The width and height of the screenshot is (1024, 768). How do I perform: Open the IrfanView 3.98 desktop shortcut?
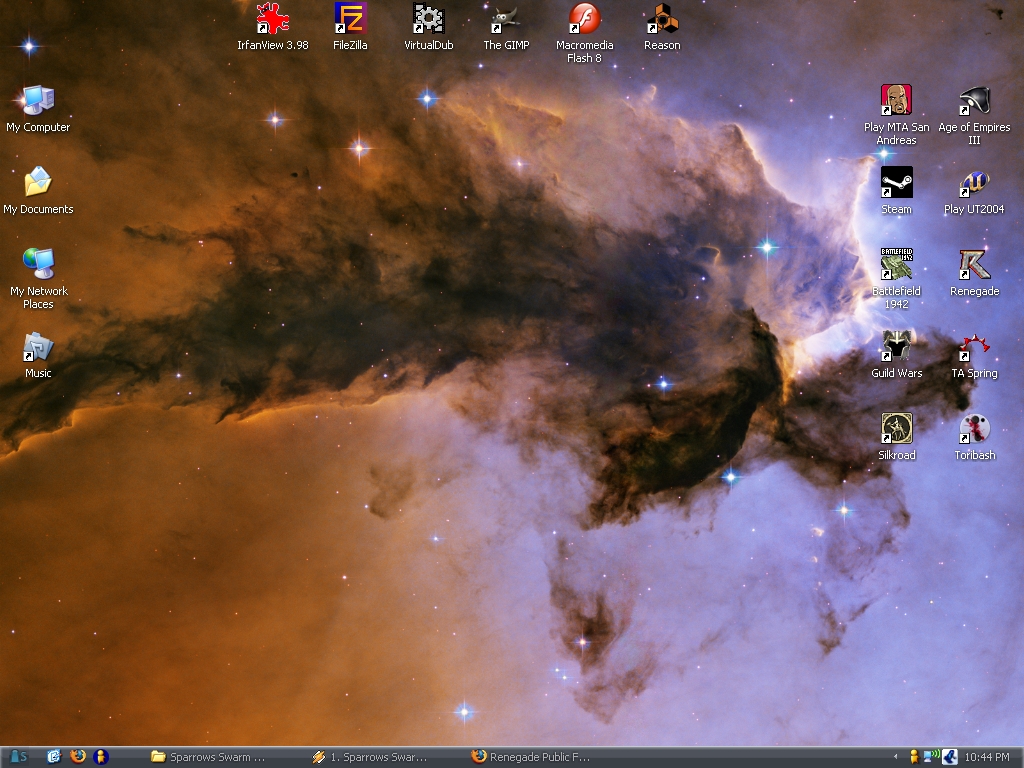point(272,19)
